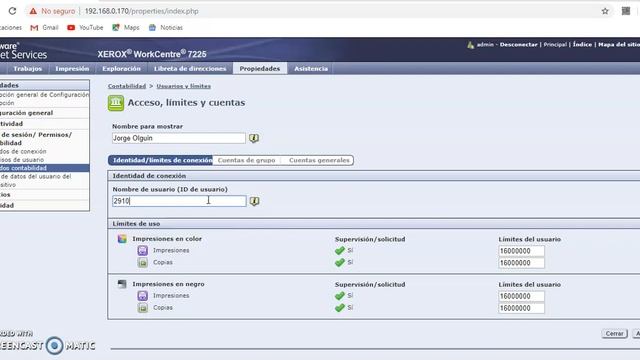Image resolution: width=640 pixels, height=360 pixels.
Task: Click the green checkmark for color Copias
Action: [340, 262]
